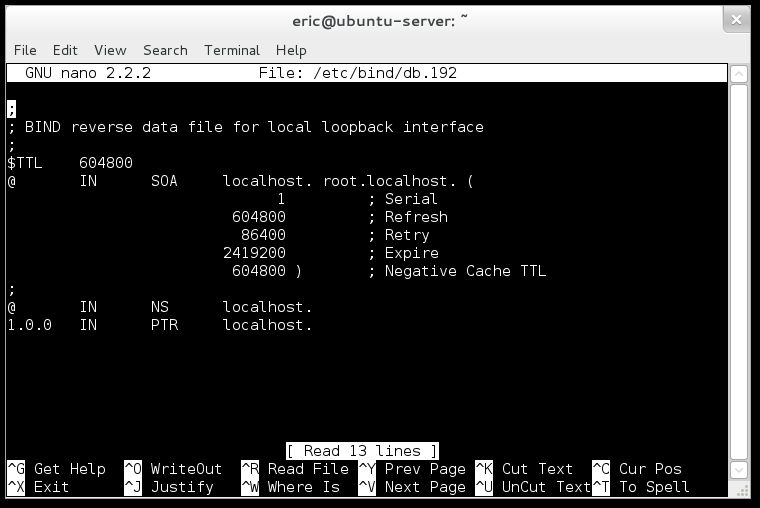Viewport: 760px width, 508px height.
Task: Click the ^W Where Is shortcut
Action: [291, 487]
